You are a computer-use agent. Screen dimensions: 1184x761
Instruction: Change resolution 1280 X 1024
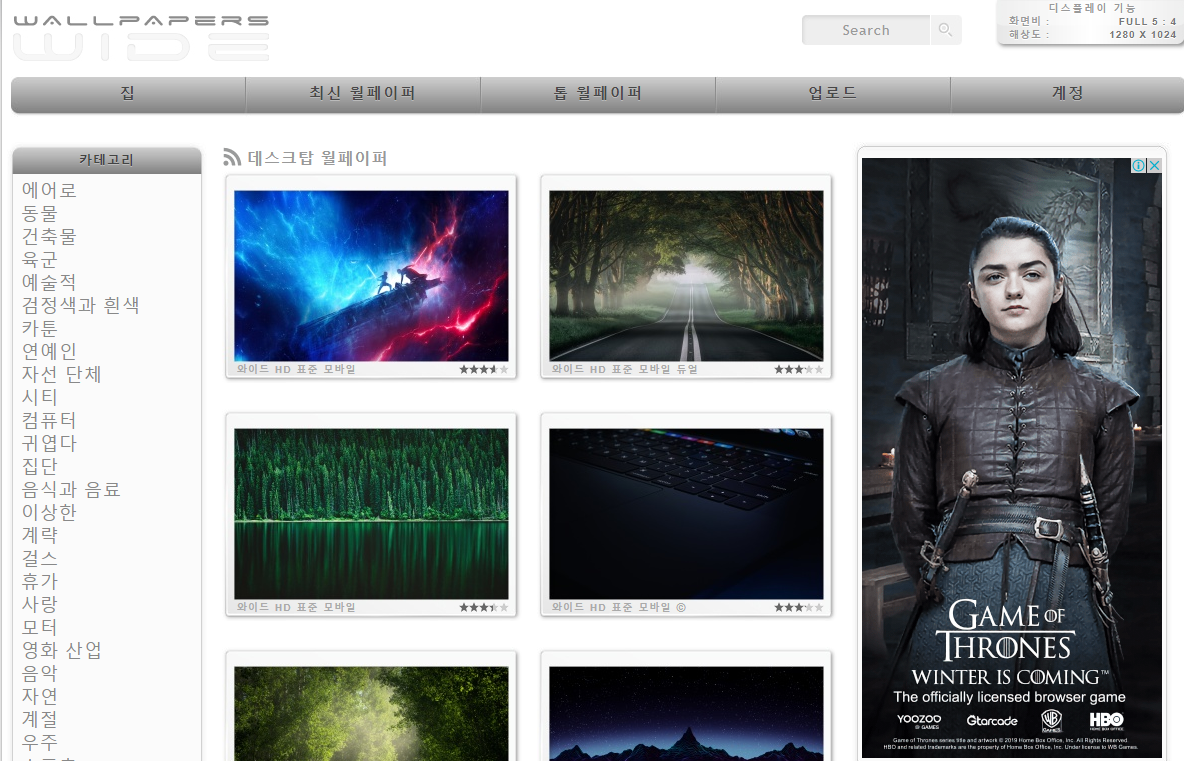tap(1142, 34)
